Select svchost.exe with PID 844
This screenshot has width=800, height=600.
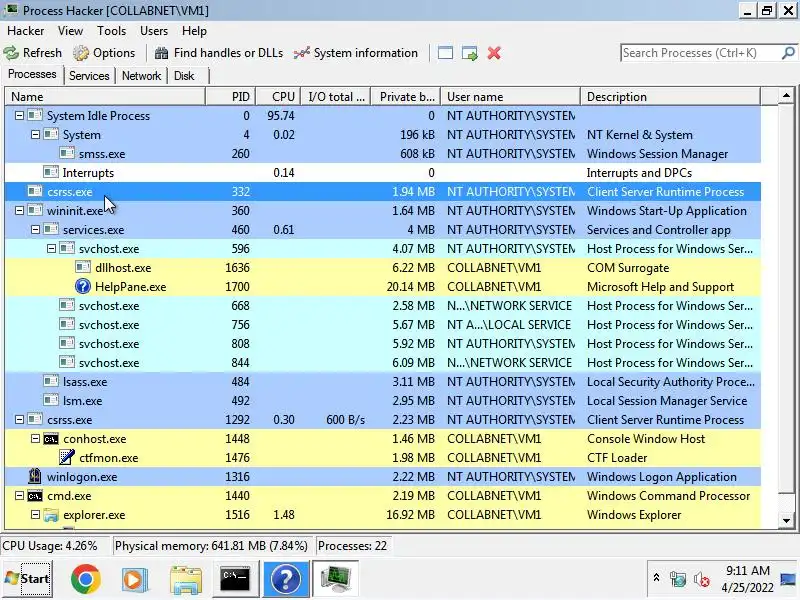coord(383,363)
